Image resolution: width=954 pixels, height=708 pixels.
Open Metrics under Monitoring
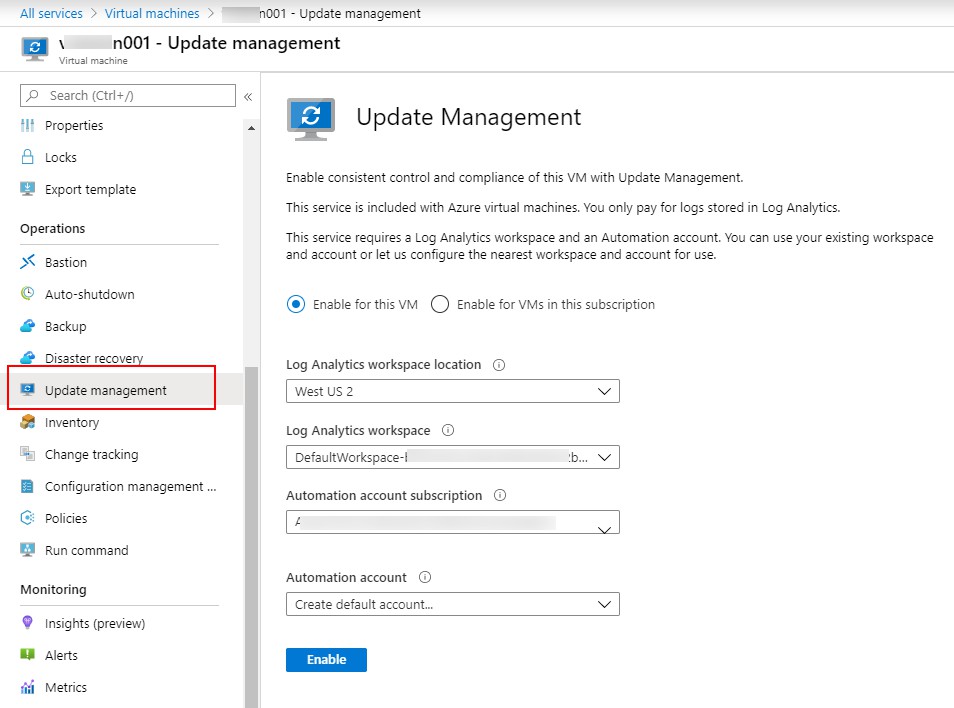66,687
